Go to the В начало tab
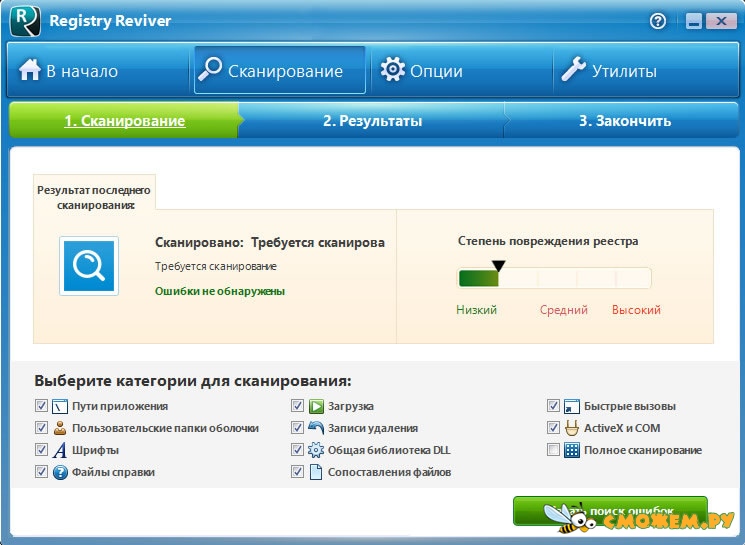This screenshot has width=745, height=545. tap(97, 70)
